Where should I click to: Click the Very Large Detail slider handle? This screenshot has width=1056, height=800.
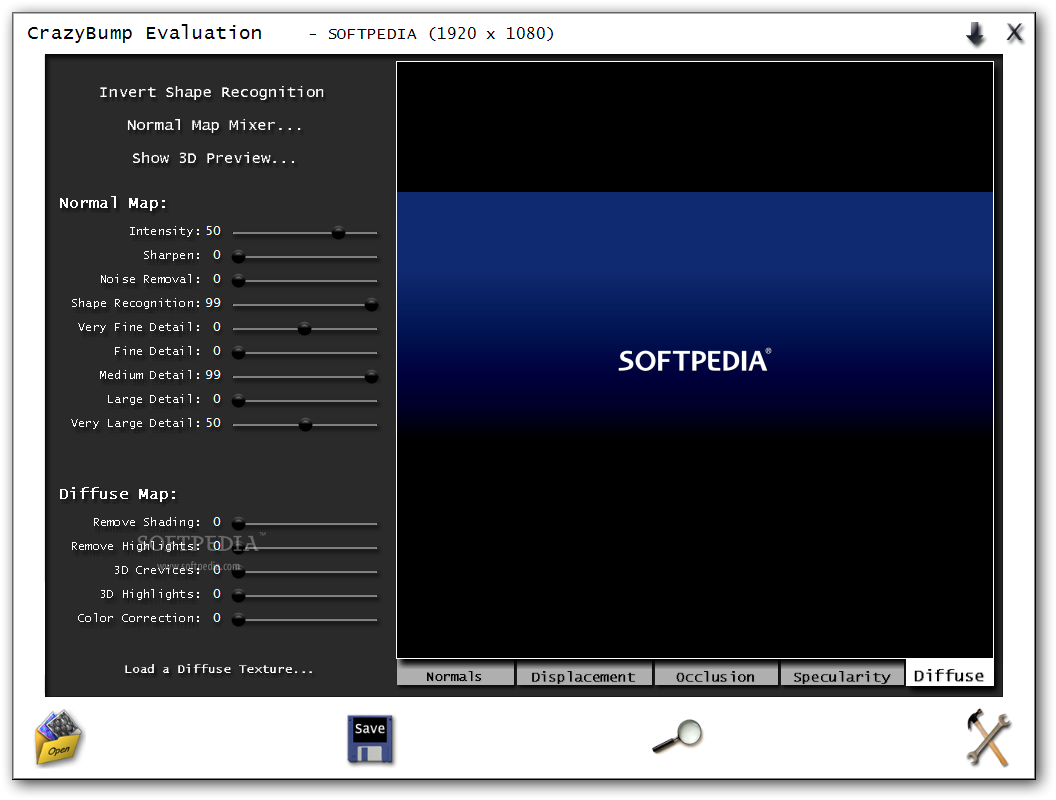click(305, 424)
